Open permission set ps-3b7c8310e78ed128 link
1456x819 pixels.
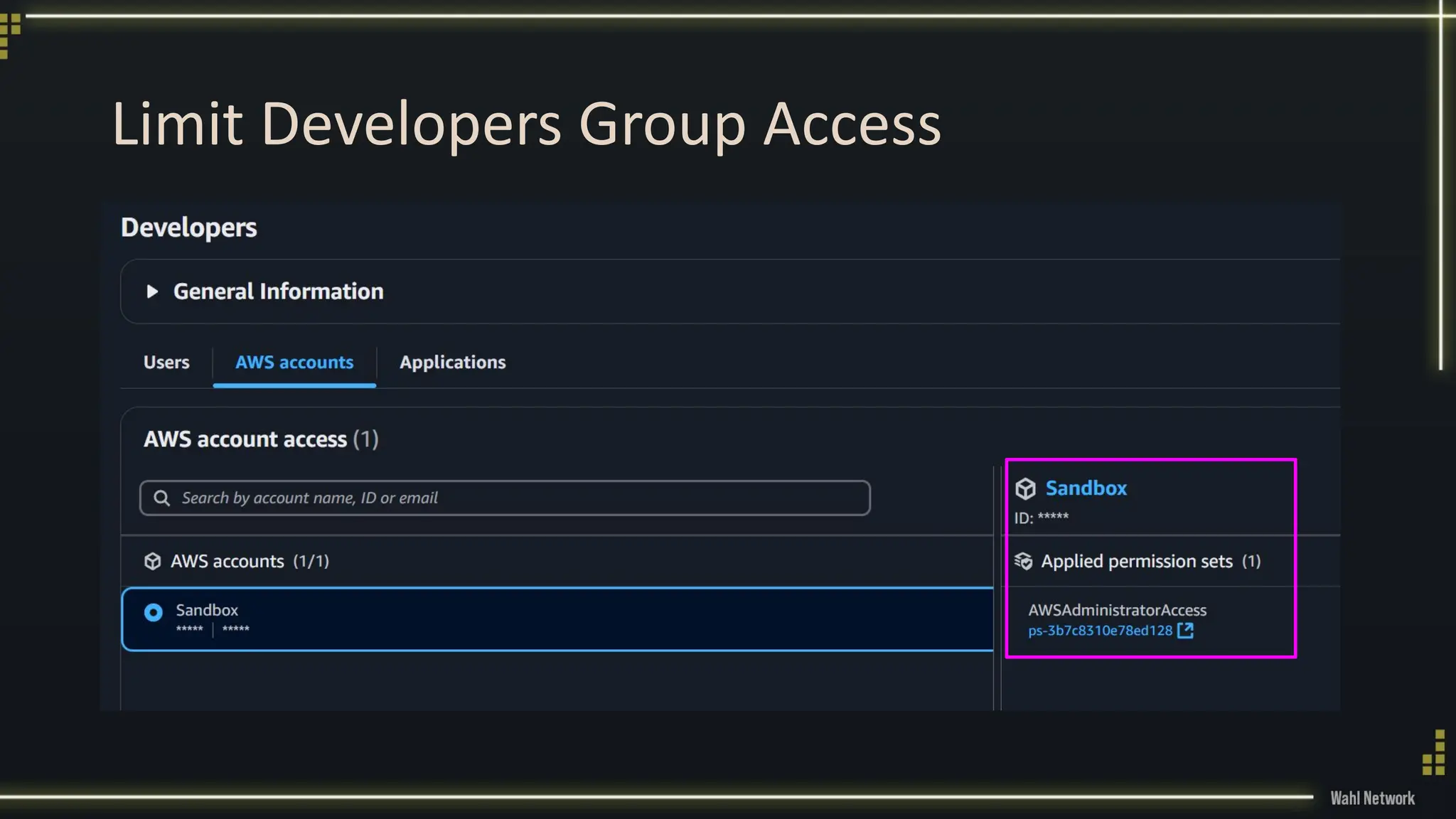click(1100, 631)
